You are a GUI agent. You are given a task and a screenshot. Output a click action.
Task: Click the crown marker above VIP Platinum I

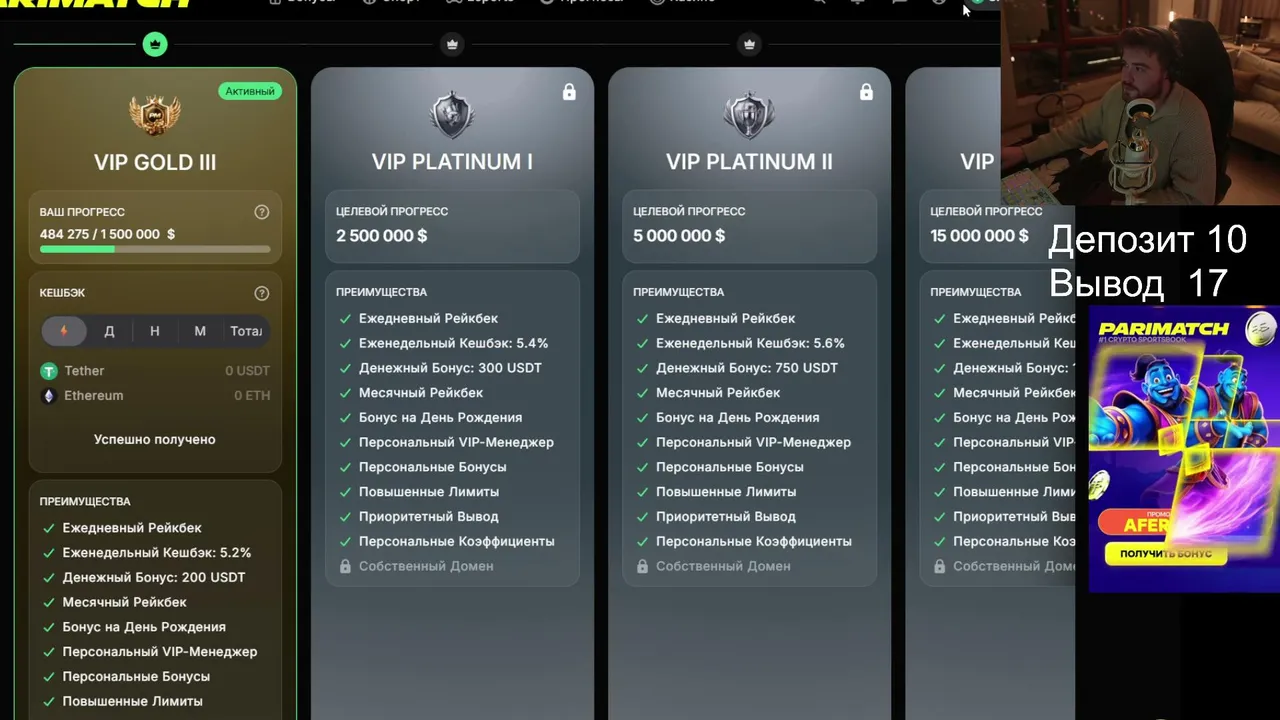452,44
